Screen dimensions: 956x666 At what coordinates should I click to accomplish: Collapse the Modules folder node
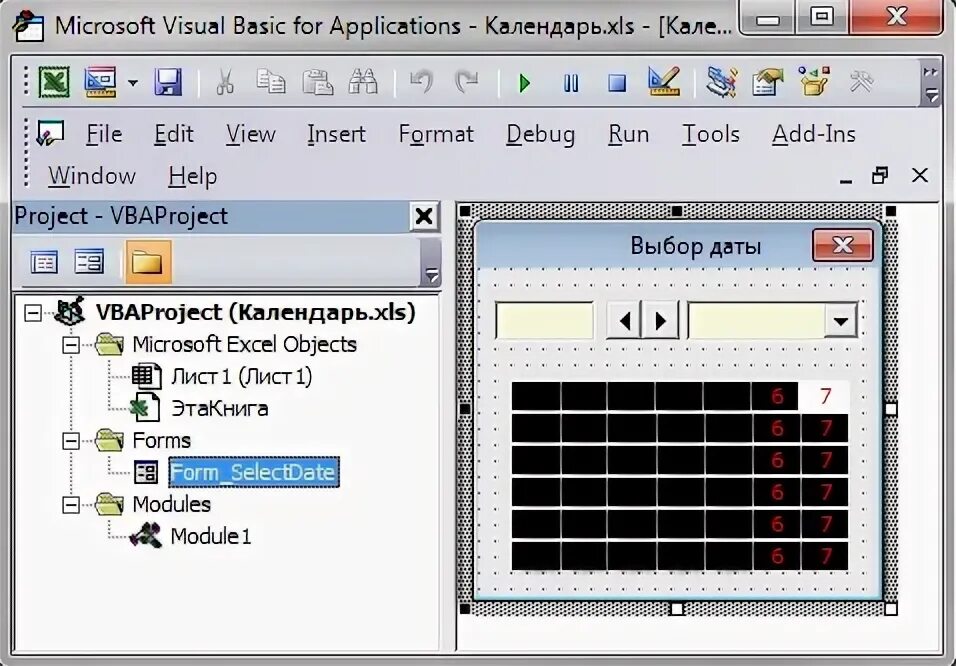[x=71, y=505]
